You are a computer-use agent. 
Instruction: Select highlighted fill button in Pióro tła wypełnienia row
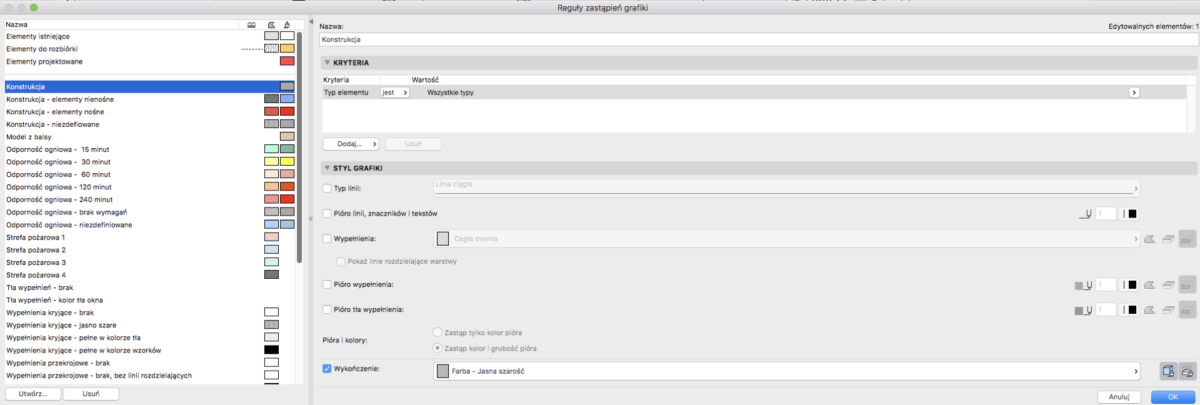pyautogui.click(x=1187, y=311)
